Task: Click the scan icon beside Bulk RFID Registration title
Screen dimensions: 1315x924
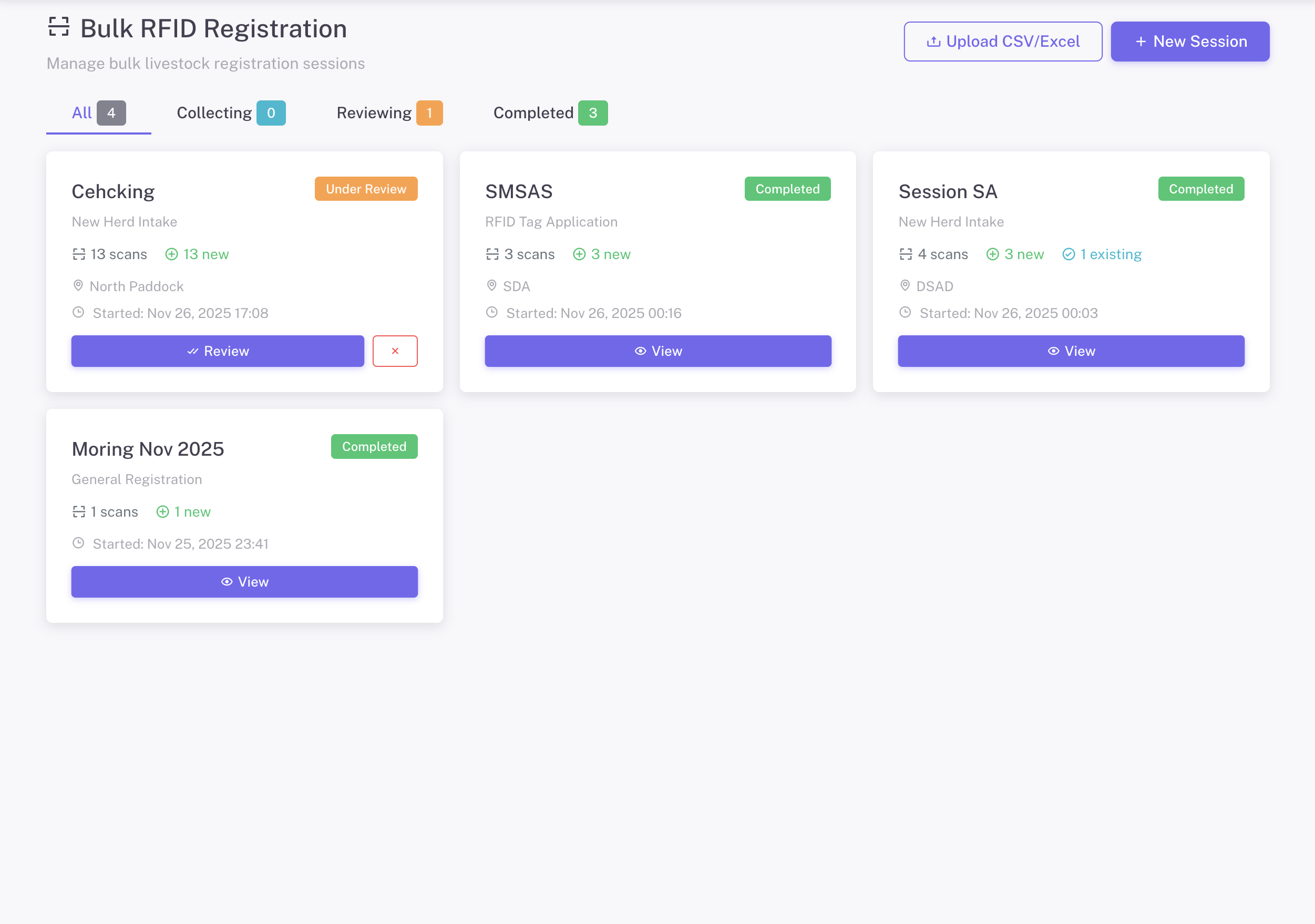Action: click(x=58, y=27)
